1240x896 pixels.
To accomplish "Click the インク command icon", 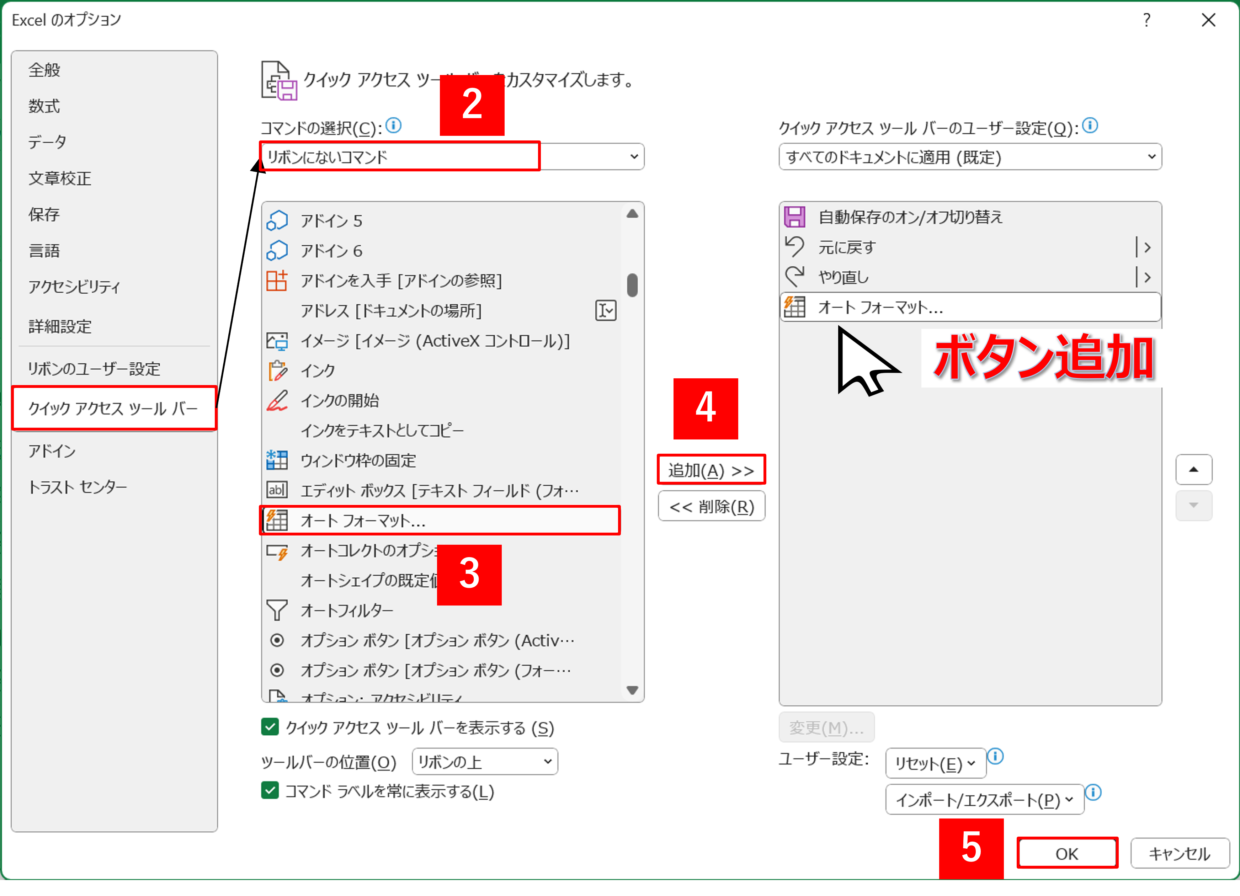I will pyautogui.click(x=277, y=370).
